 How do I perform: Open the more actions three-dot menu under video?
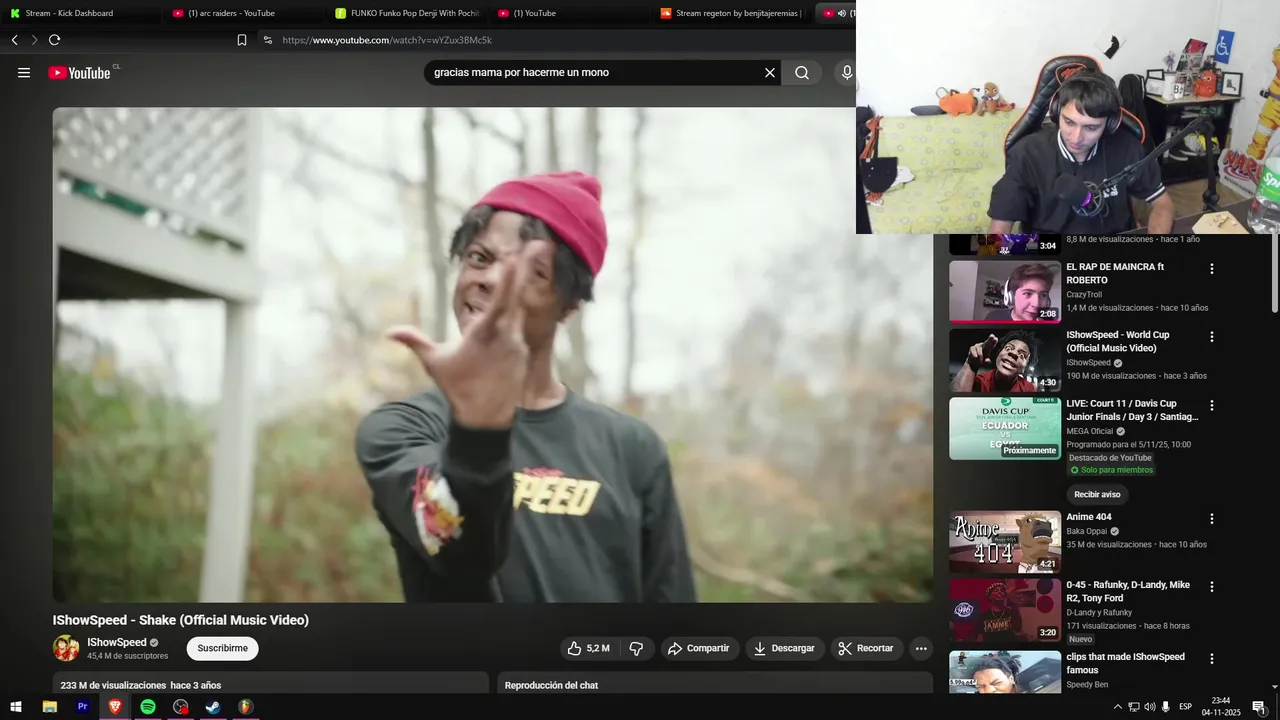click(x=921, y=648)
